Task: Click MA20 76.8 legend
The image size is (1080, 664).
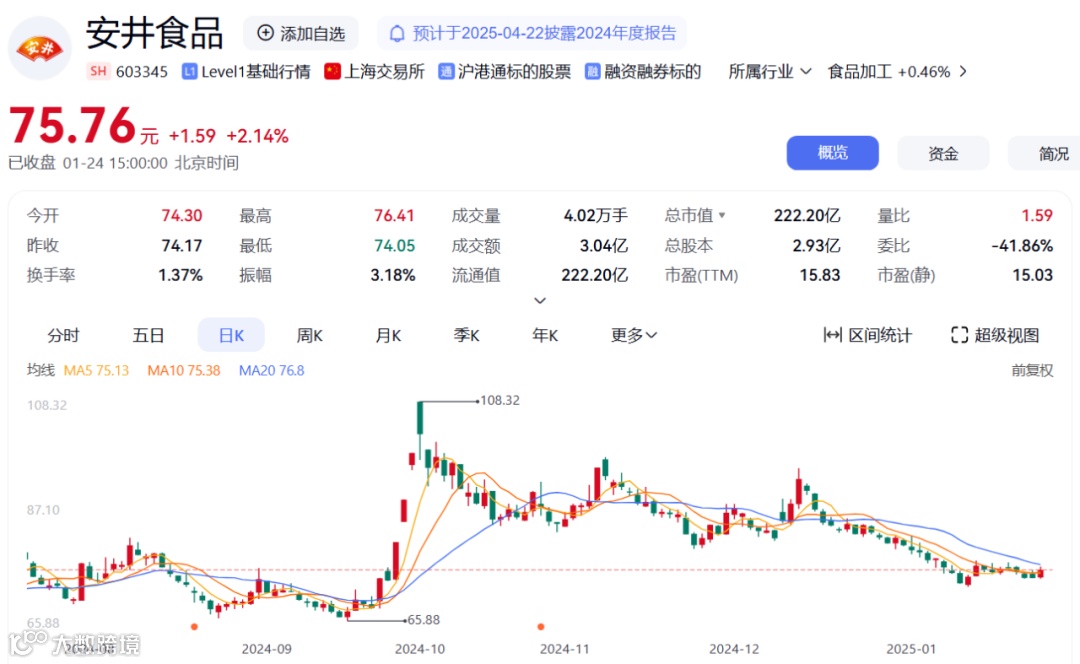Action: click(271, 371)
